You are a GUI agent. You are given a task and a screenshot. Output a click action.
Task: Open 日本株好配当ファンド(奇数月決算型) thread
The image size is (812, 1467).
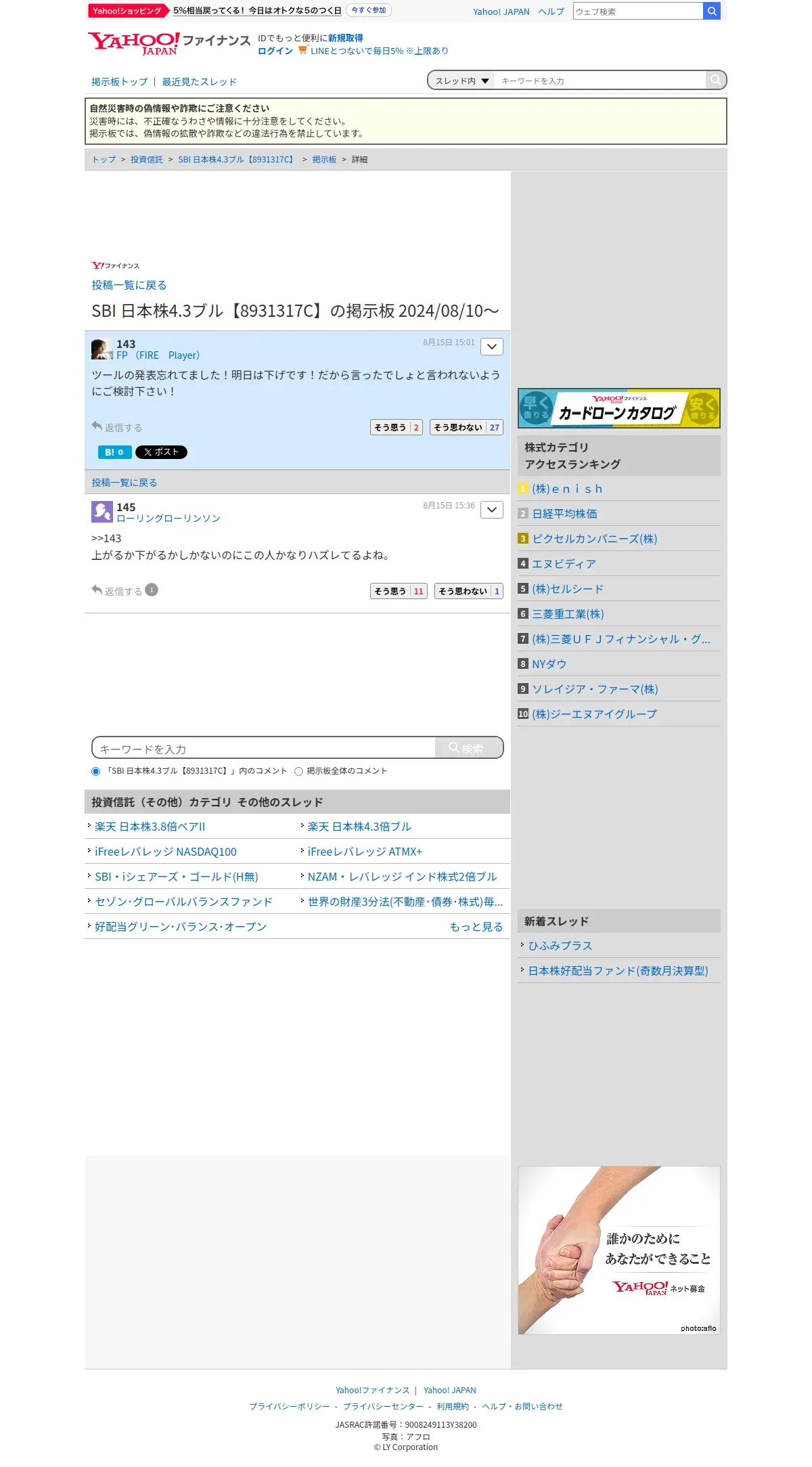click(618, 971)
